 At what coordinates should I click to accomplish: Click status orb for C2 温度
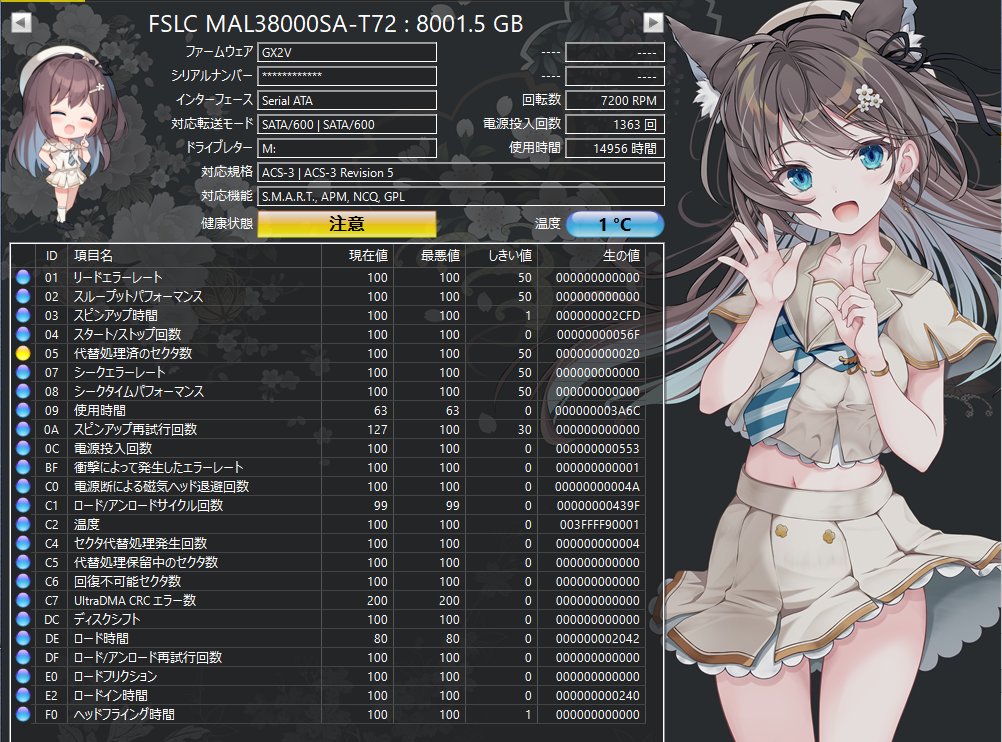[x=23, y=524]
